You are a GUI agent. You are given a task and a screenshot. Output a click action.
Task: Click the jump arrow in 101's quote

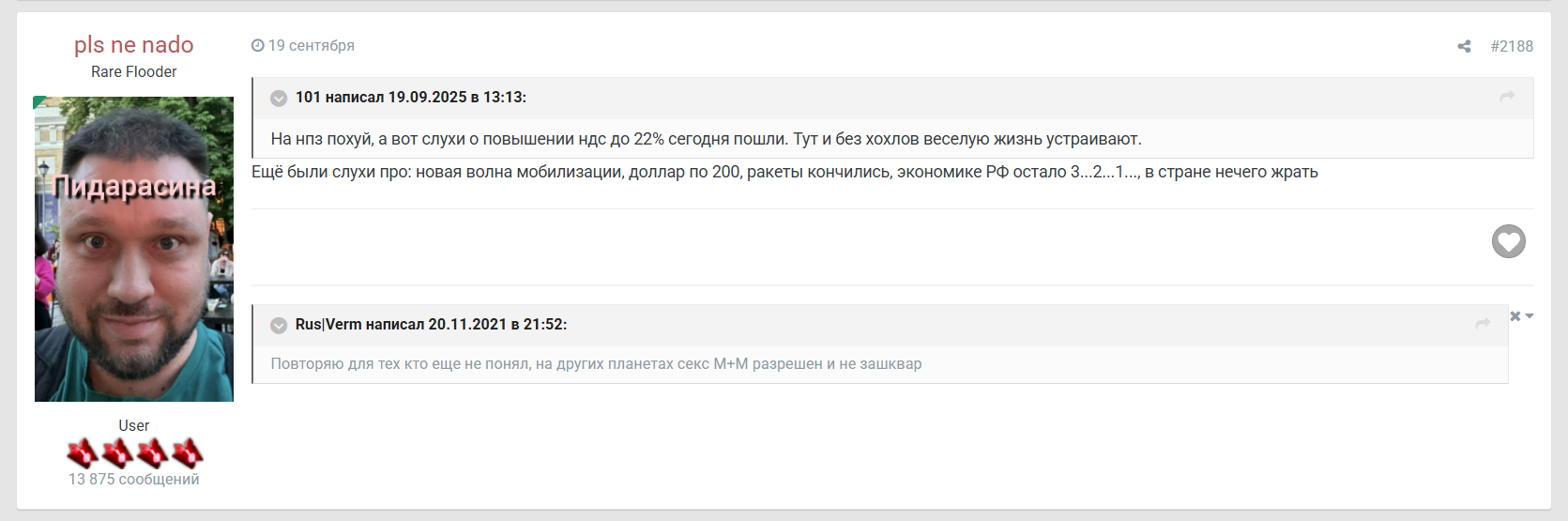point(1507,97)
